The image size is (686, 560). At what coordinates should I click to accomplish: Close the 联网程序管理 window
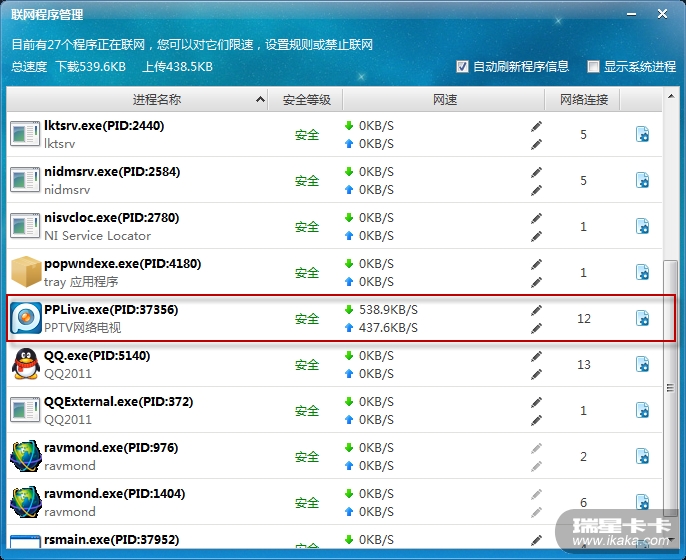click(x=662, y=14)
